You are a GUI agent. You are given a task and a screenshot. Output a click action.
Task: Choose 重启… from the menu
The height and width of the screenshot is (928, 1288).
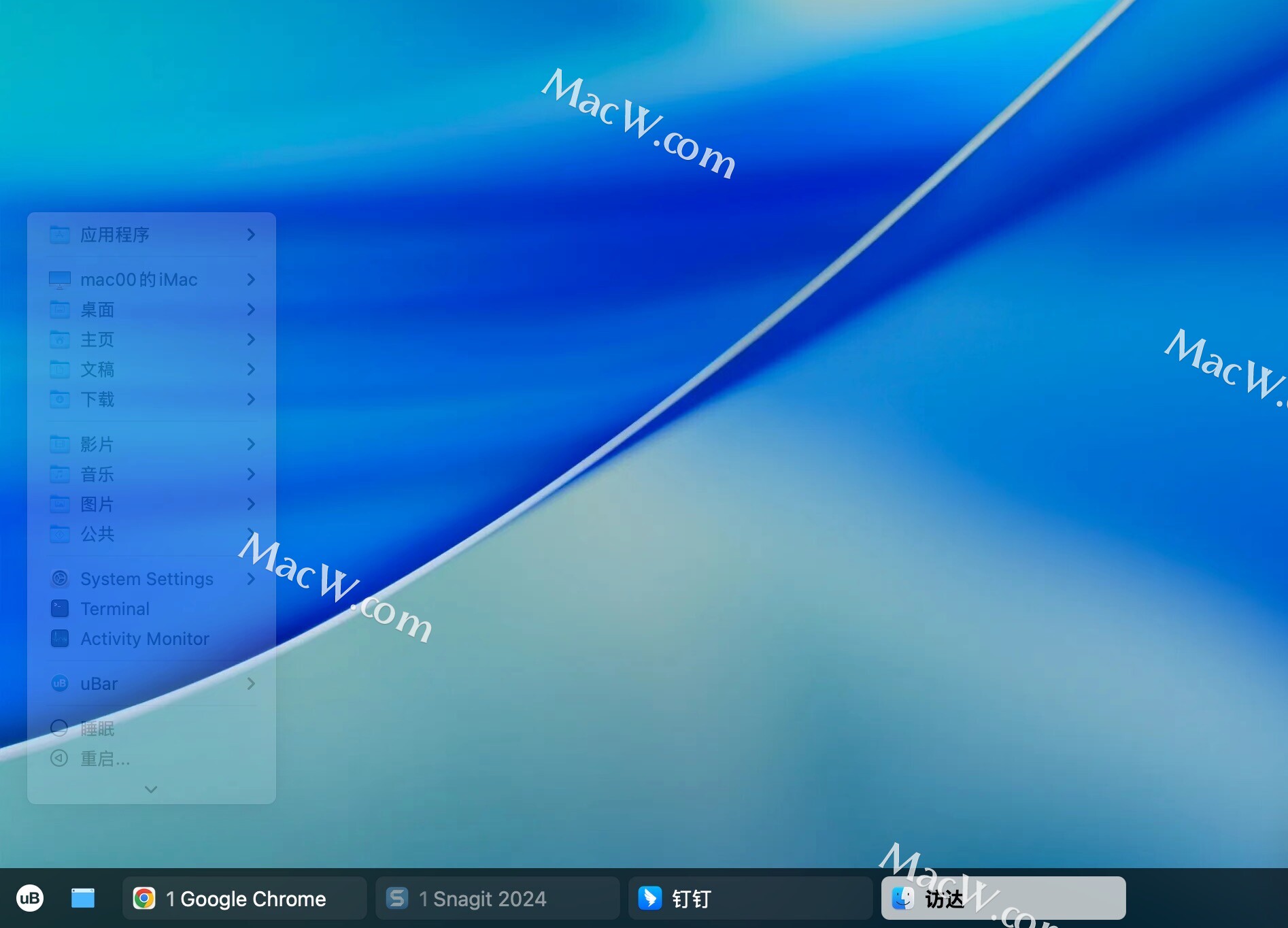click(152, 759)
